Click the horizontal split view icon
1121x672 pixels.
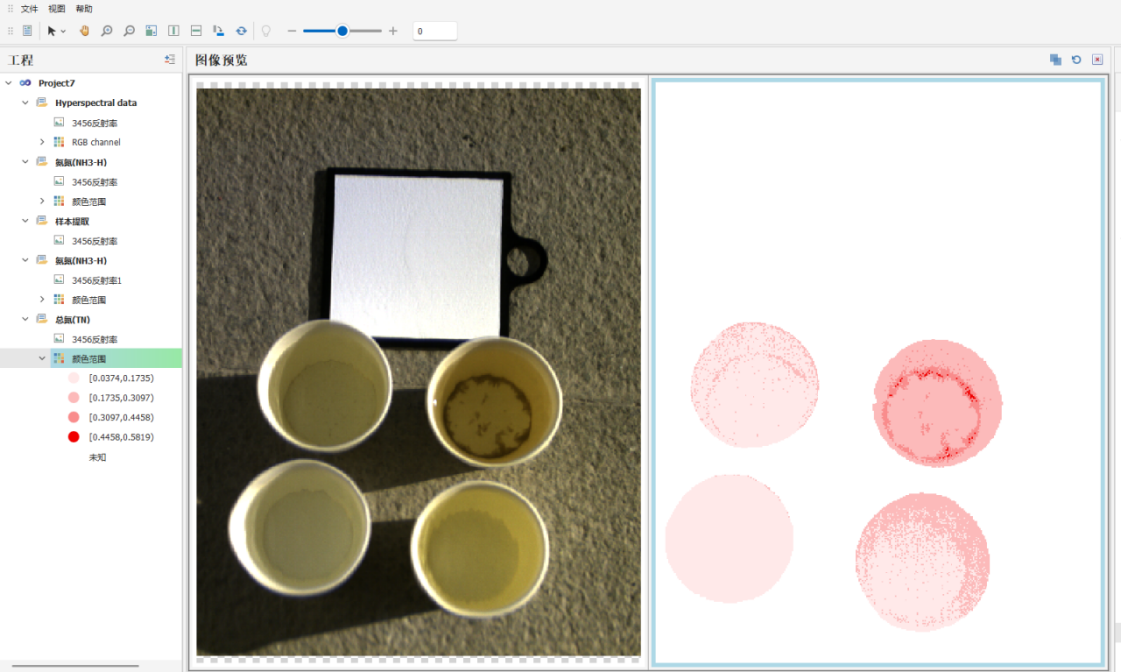(x=196, y=31)
